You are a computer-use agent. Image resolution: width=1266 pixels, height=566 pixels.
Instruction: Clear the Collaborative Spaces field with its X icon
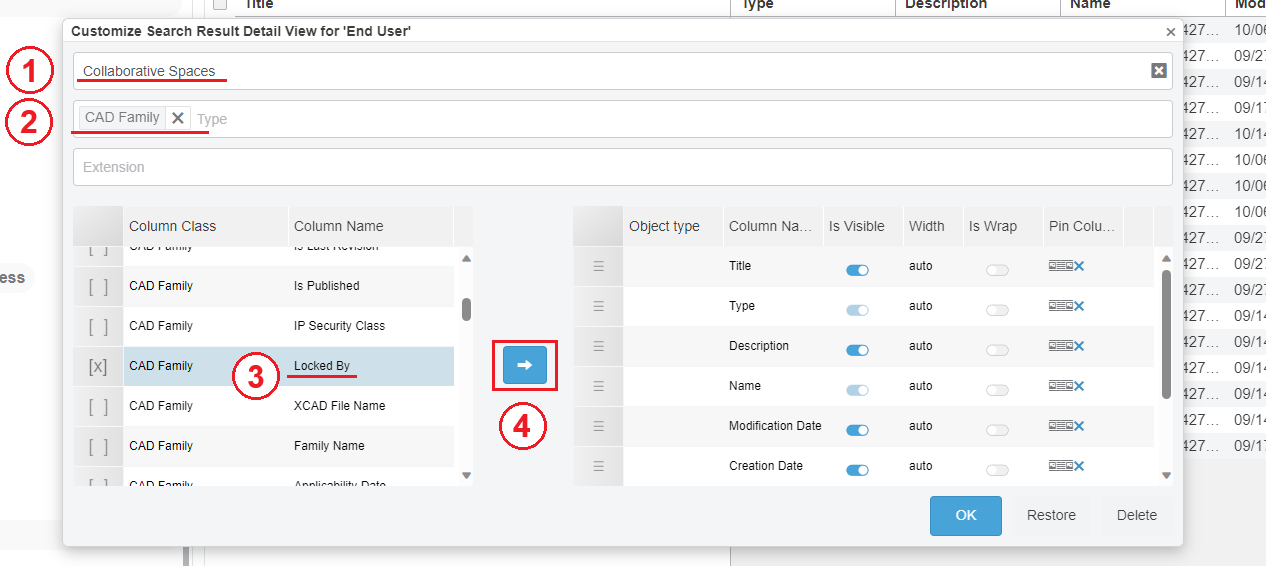click(x=1158, y=70)
